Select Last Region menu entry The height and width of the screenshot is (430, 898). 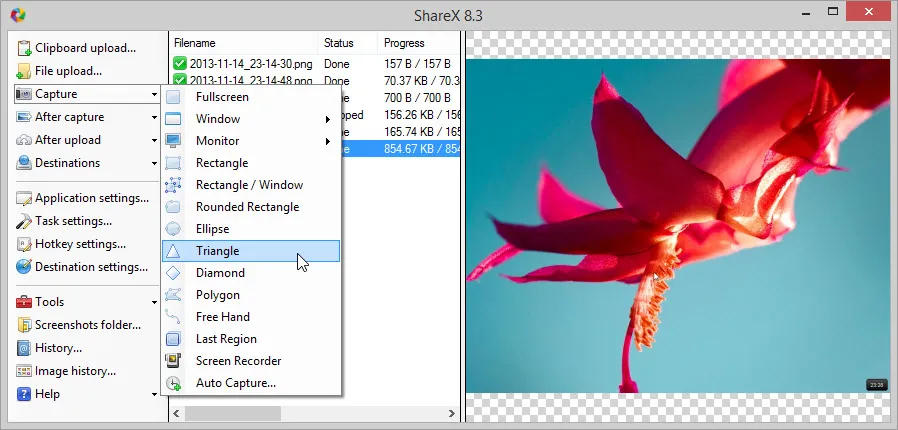251,339
